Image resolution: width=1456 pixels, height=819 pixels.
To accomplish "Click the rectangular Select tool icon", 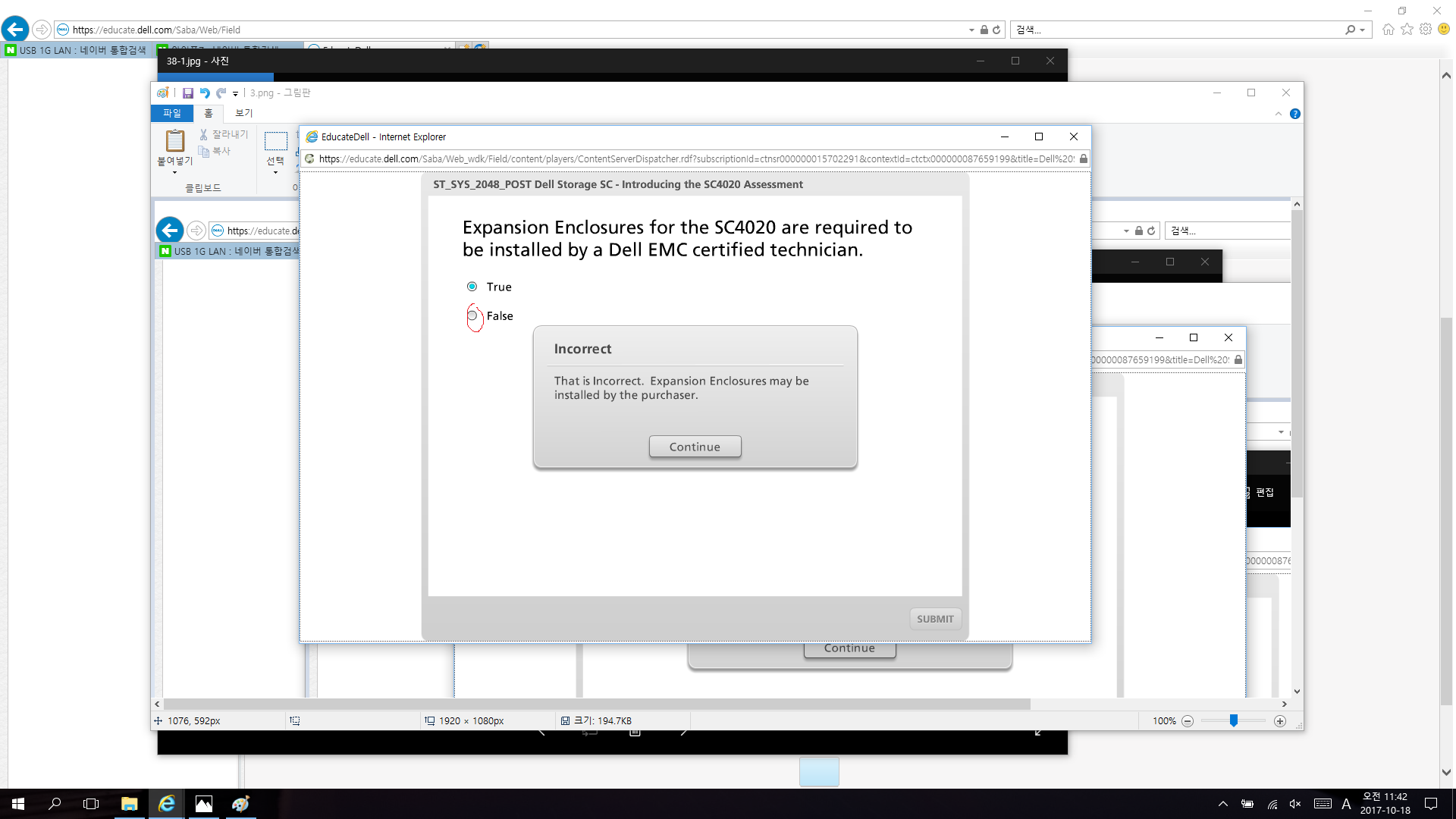I will (x=275, y=141).
